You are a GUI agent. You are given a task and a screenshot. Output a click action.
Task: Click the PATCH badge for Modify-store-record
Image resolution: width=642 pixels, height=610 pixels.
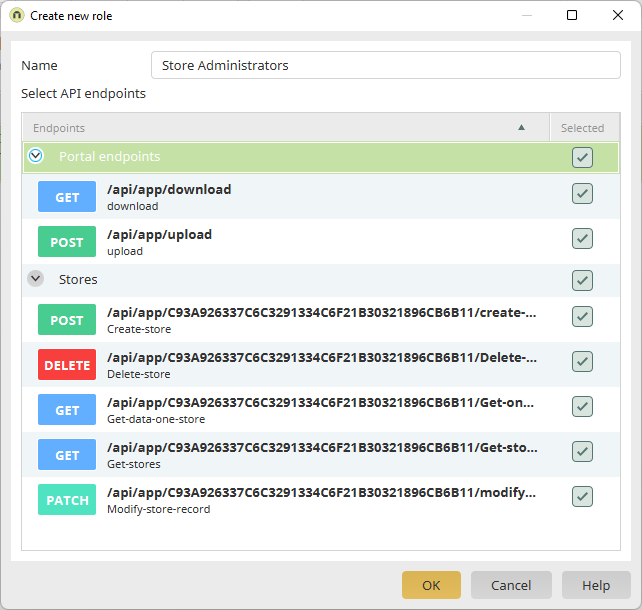[x=67, y=500]
